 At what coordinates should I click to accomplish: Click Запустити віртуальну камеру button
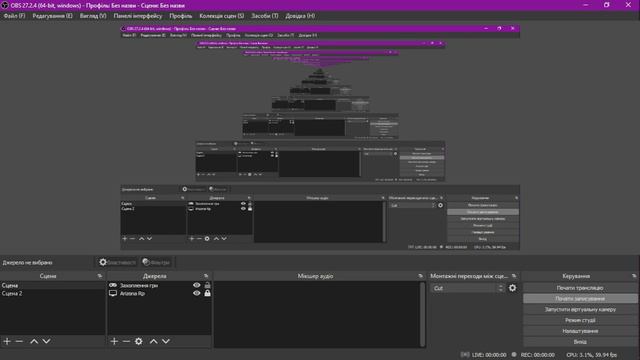point(580,309)
